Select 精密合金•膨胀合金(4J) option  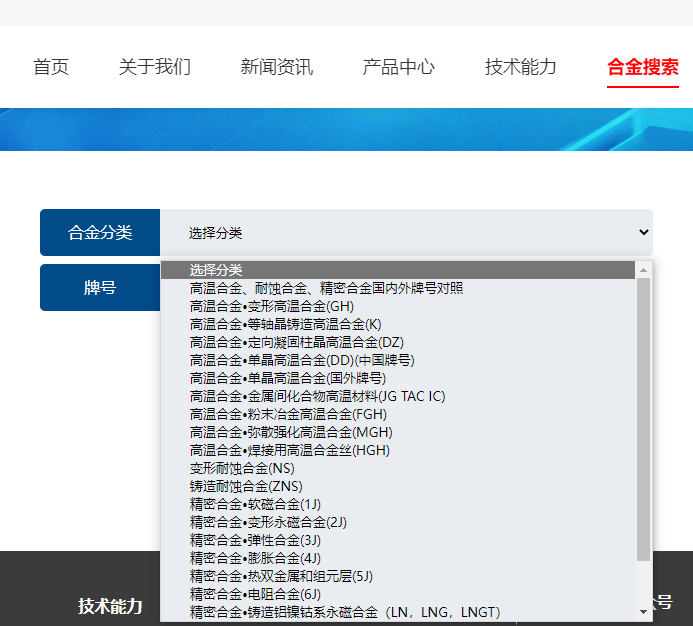coord(255,558)
